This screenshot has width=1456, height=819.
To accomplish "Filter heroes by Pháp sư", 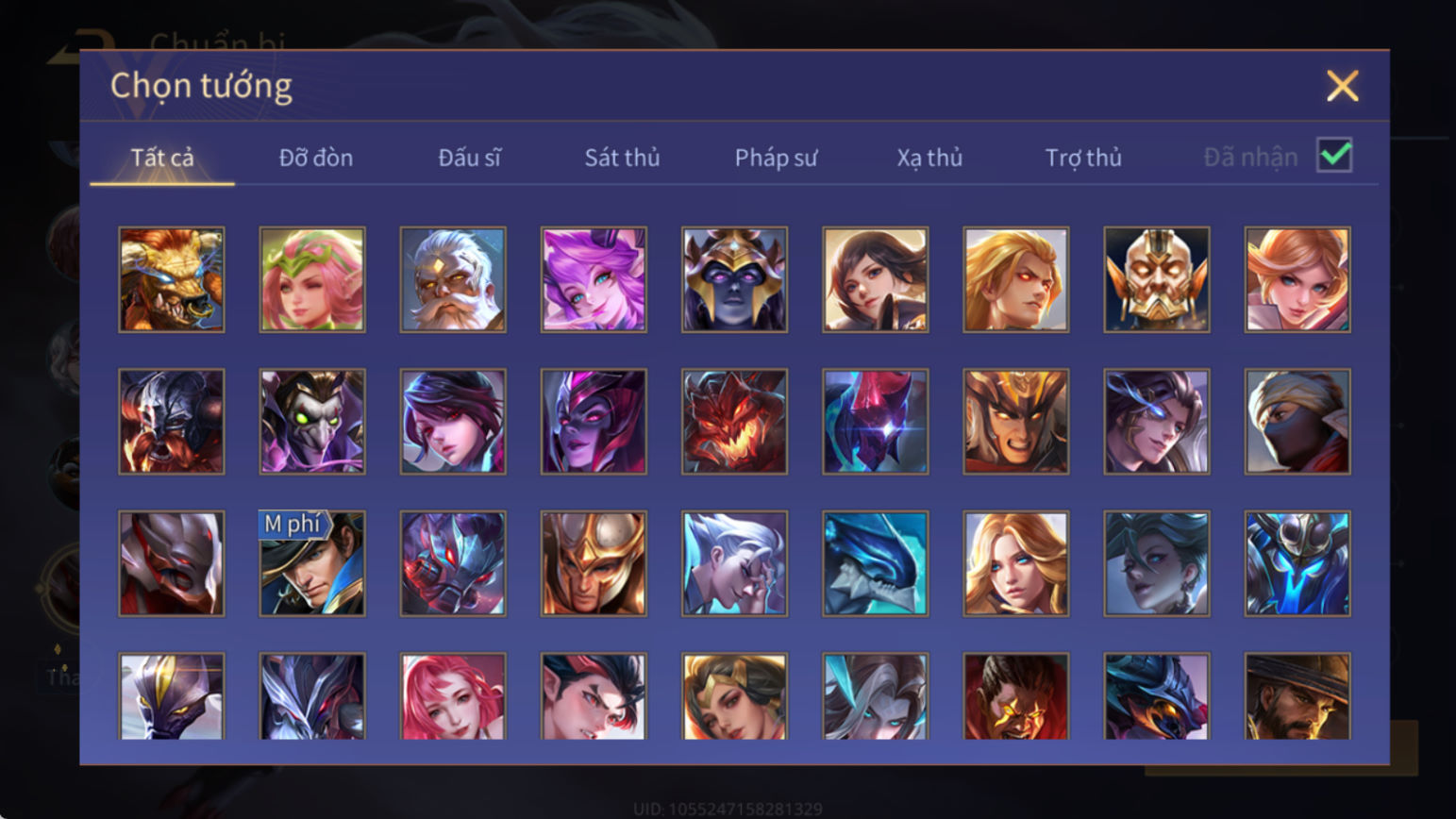I will (x=776, y=158).
